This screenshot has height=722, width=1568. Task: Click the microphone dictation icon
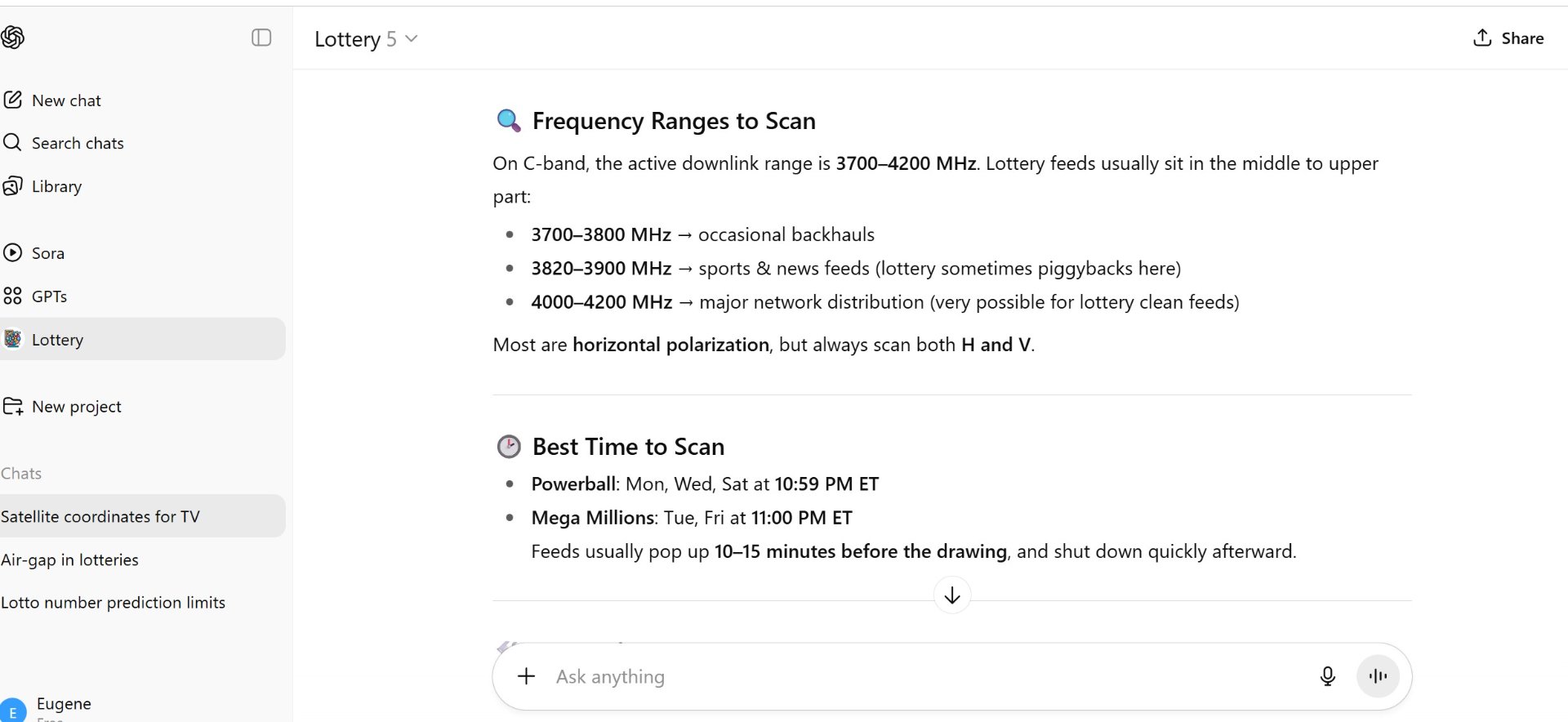tap(1328, 676)
